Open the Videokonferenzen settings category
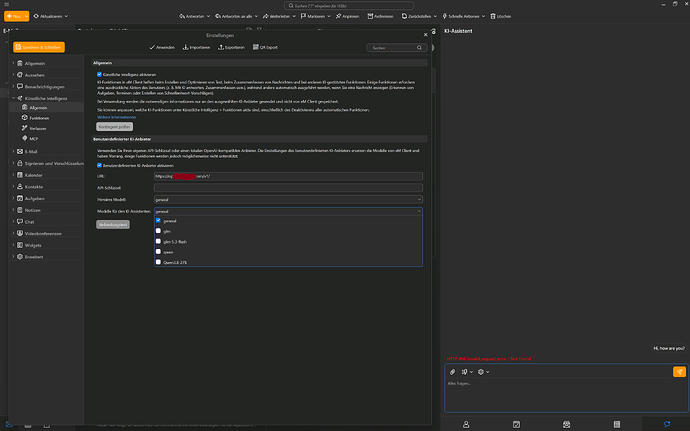The width and height of the screenshot is (690, 431). [x=43, y=233]
